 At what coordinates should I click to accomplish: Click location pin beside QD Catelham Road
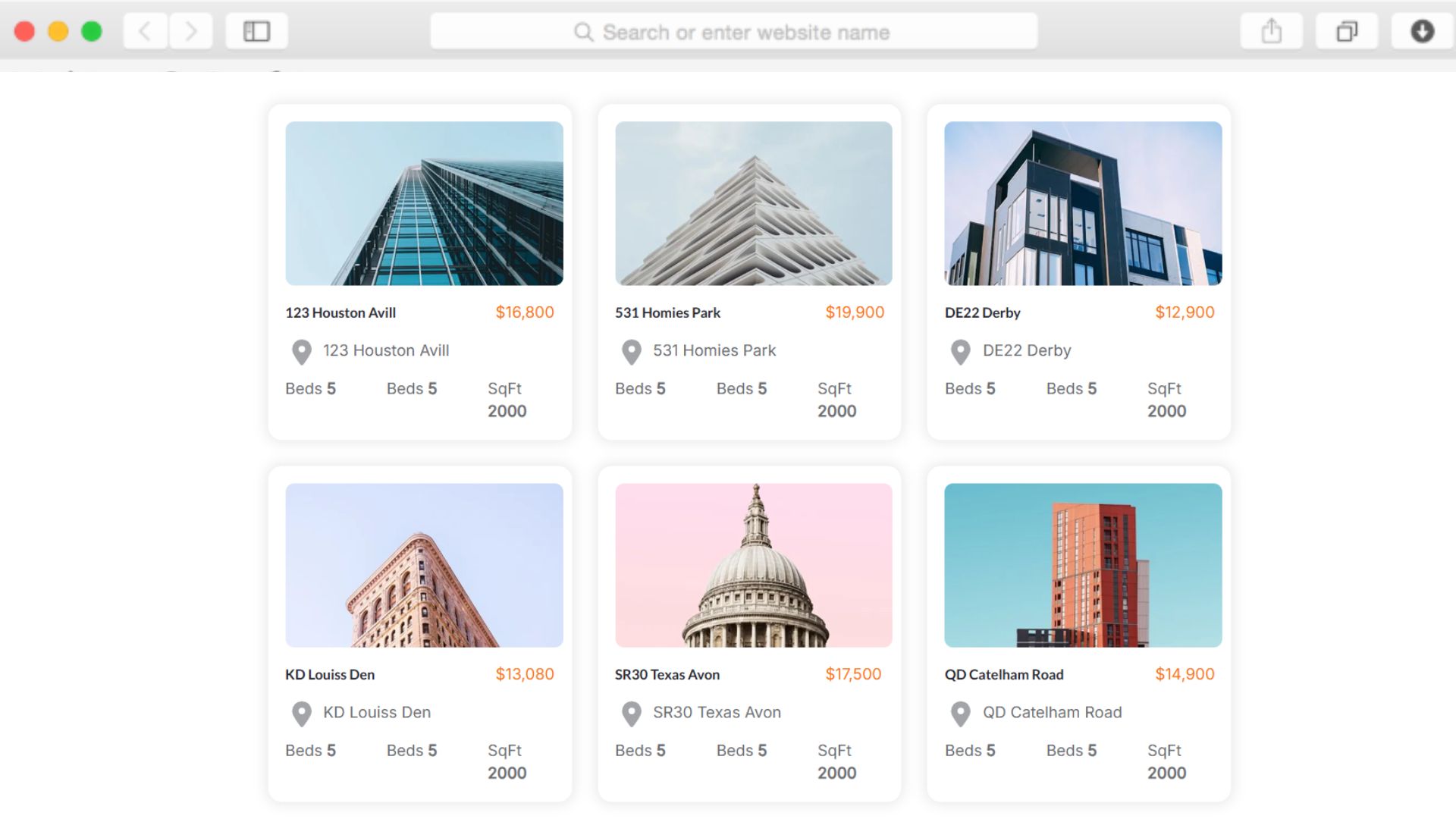[x=960, y=714]
